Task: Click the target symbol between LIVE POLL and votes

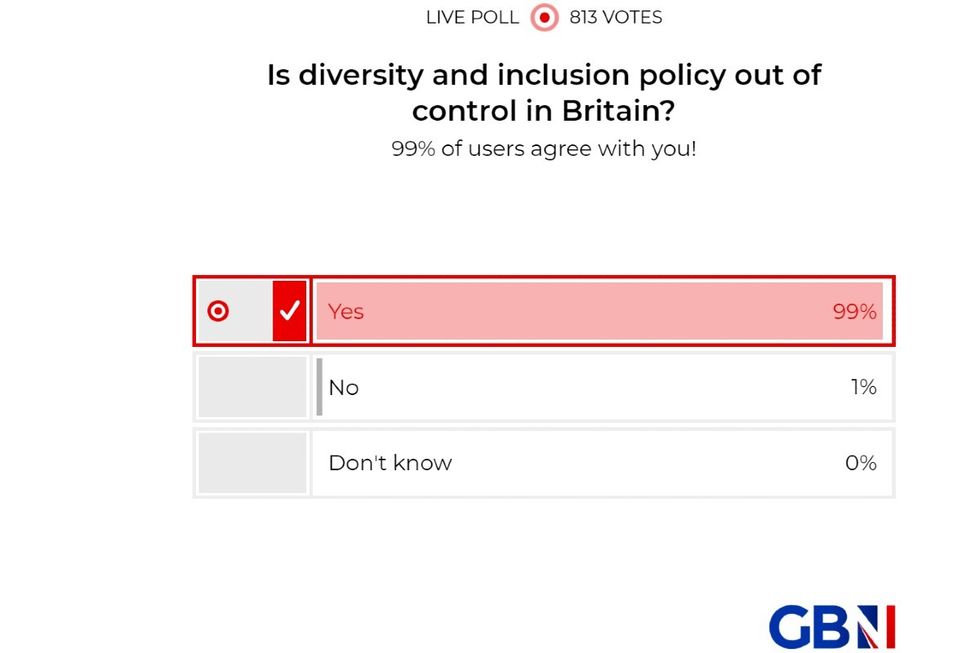Action: 543,17
